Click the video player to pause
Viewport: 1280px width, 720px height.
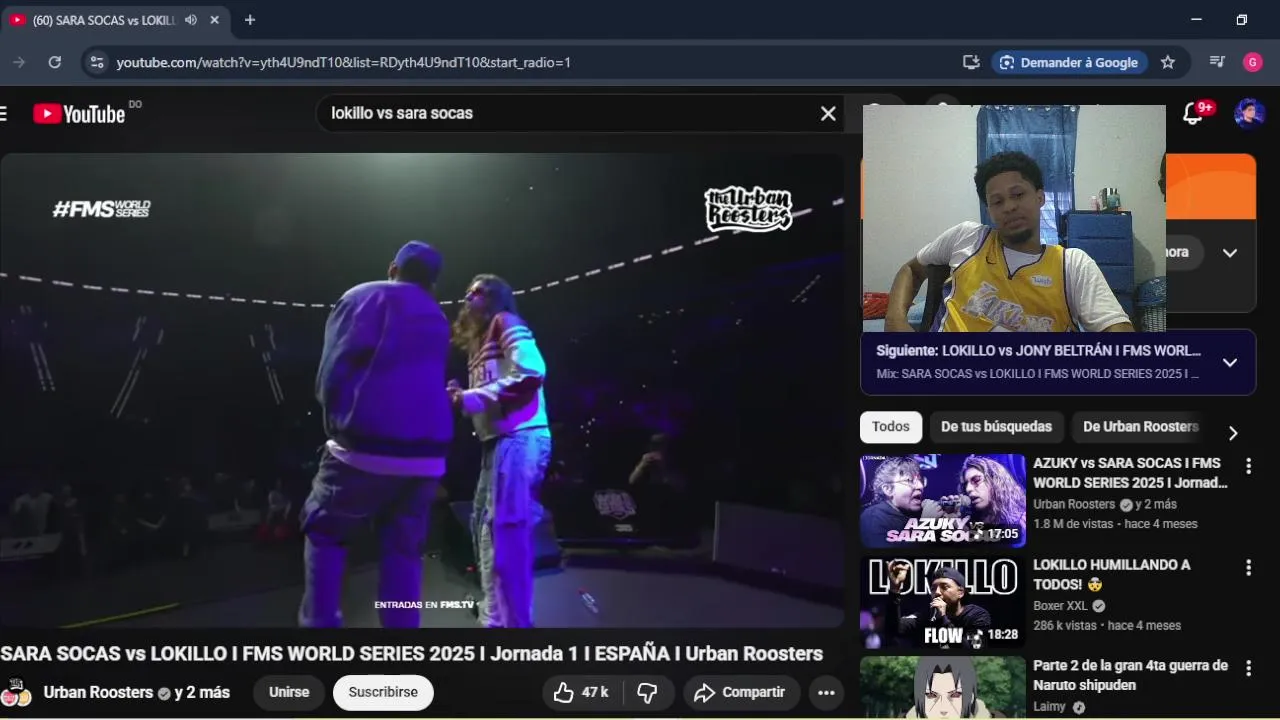click(x=422, y=390)
